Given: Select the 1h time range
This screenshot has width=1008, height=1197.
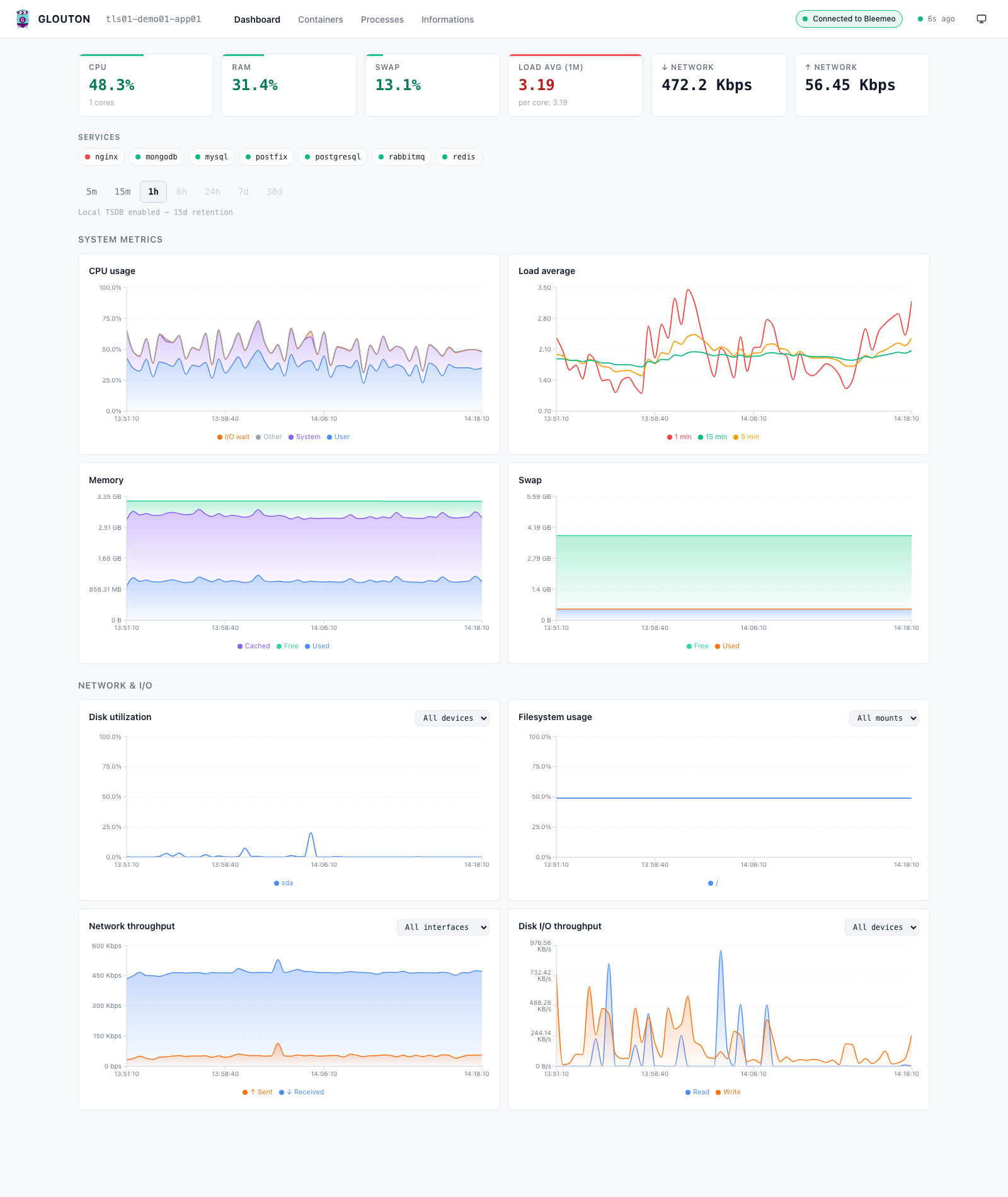Looking at the screenshot, I should [x=153, y=192].
